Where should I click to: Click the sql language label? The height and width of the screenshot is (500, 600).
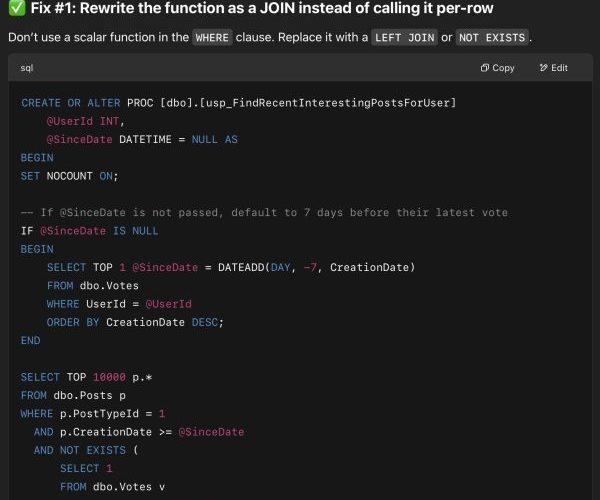(x=27, y=68)
